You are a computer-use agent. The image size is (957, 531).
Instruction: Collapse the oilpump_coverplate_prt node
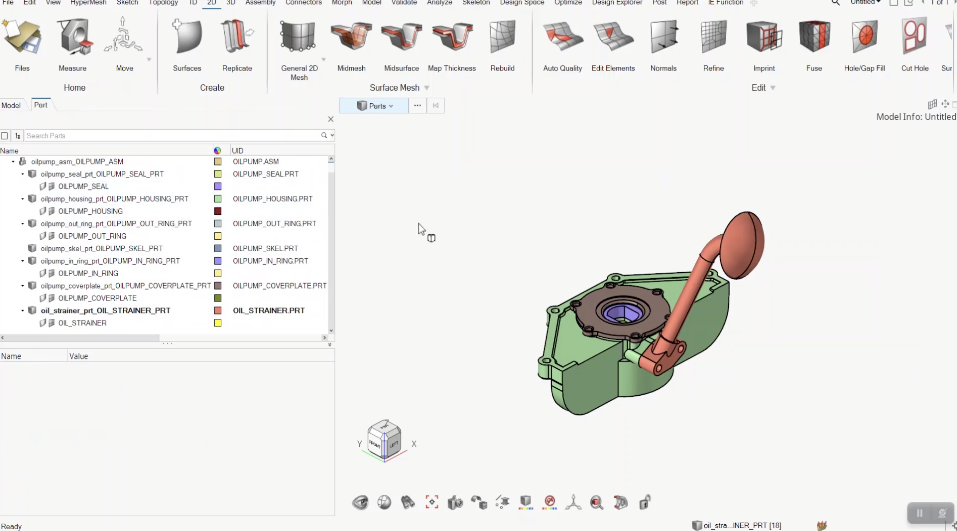pyautogui.click(x=23, y=286)
